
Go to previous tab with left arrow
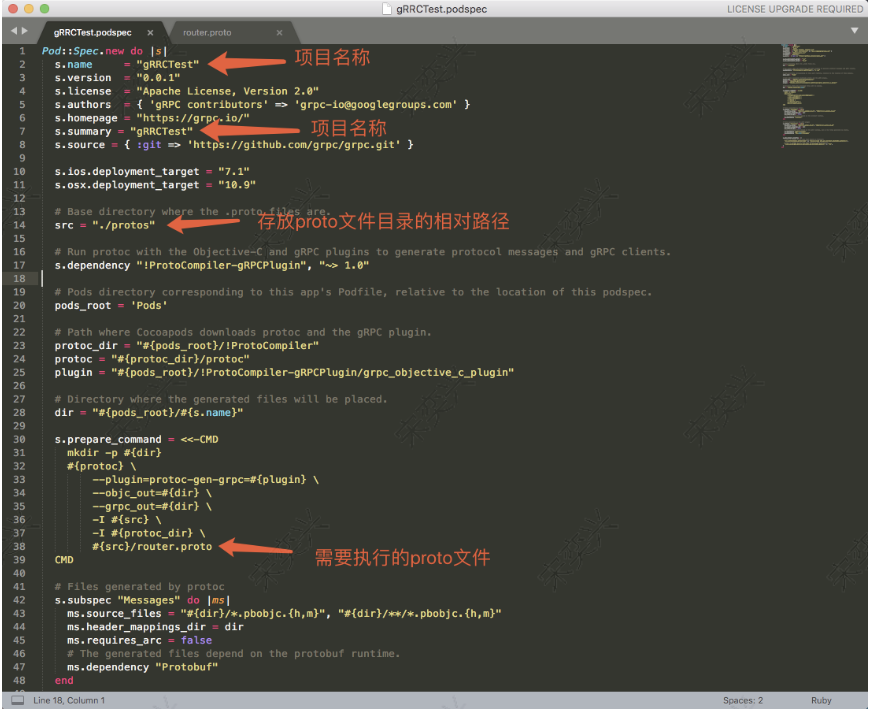[14, 31]
